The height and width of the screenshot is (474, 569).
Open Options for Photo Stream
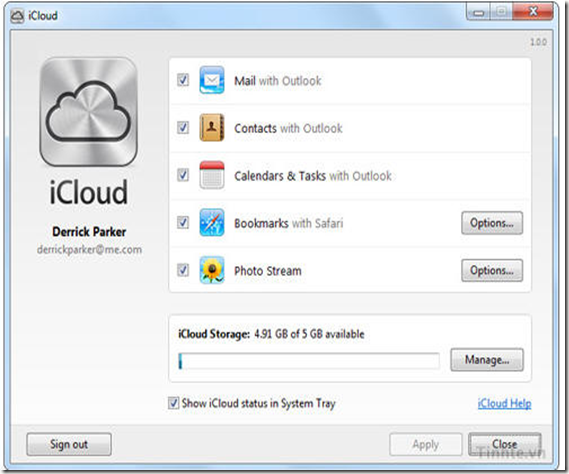coord(492,270)
